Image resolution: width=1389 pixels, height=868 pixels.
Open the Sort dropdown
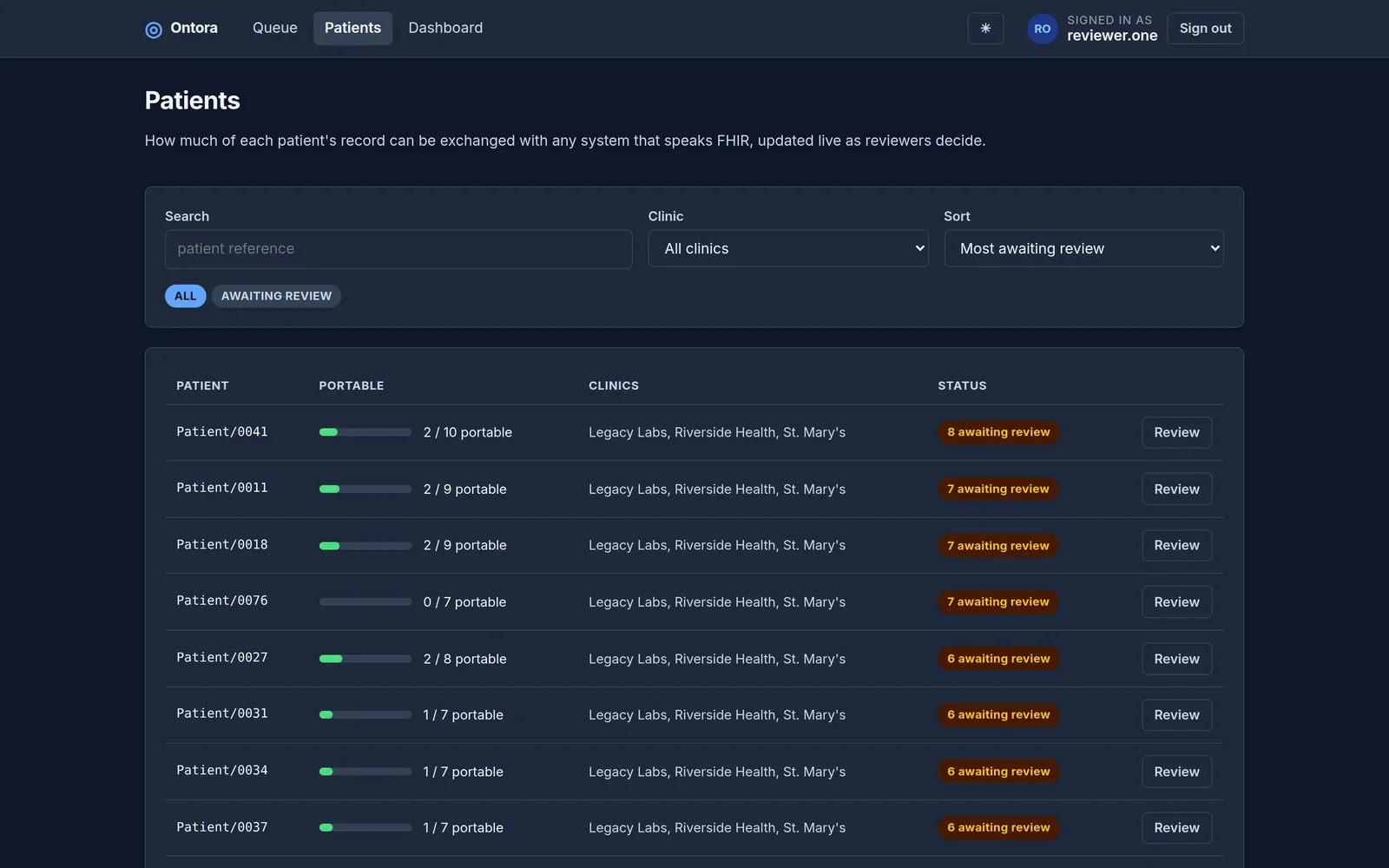(x=1083, y=248)
